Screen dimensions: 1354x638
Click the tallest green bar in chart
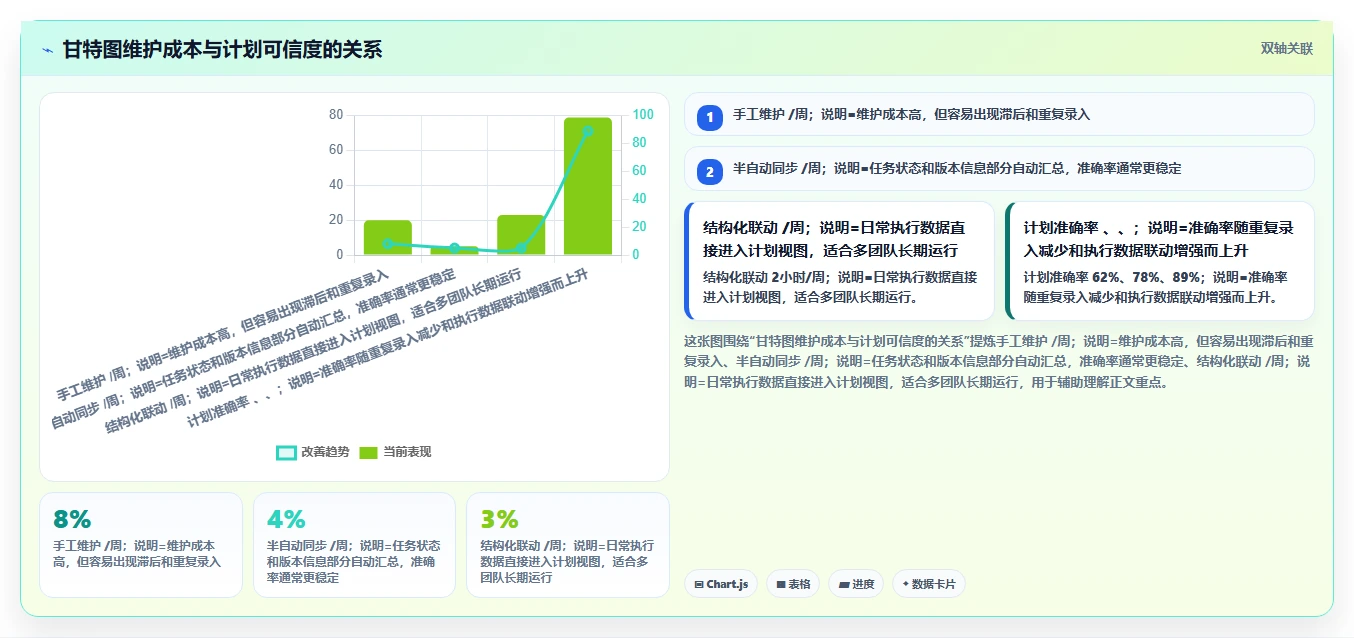587,186
